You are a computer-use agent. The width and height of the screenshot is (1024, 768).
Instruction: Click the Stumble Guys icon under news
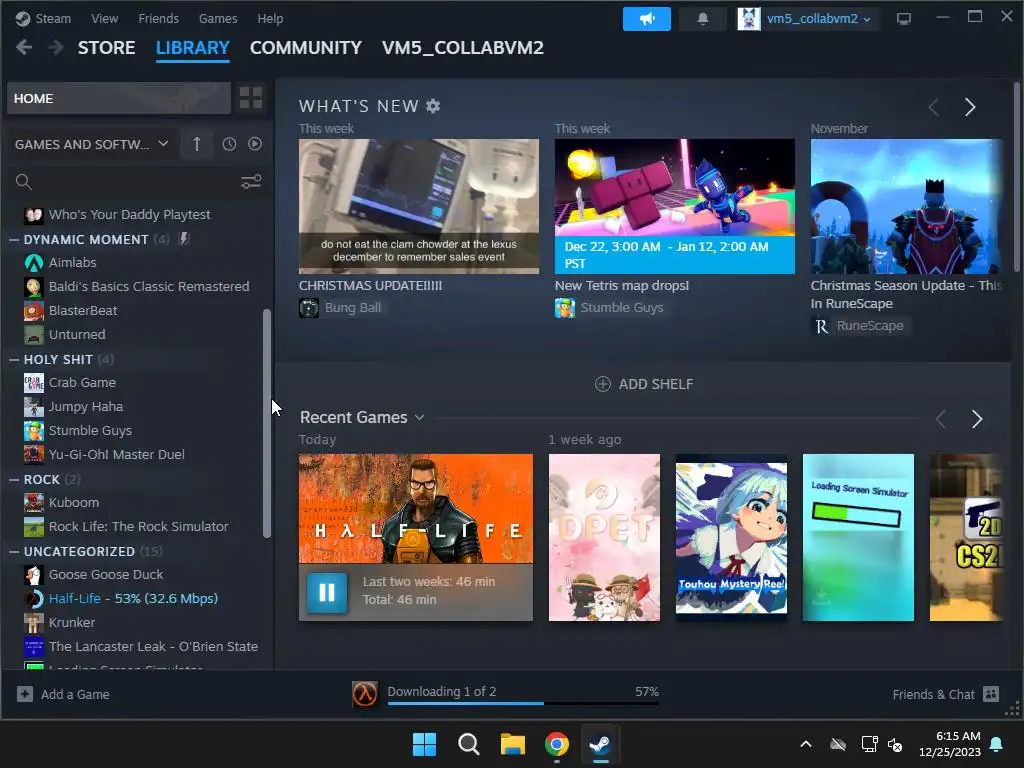pyautogui.click(x=565, y=308)
